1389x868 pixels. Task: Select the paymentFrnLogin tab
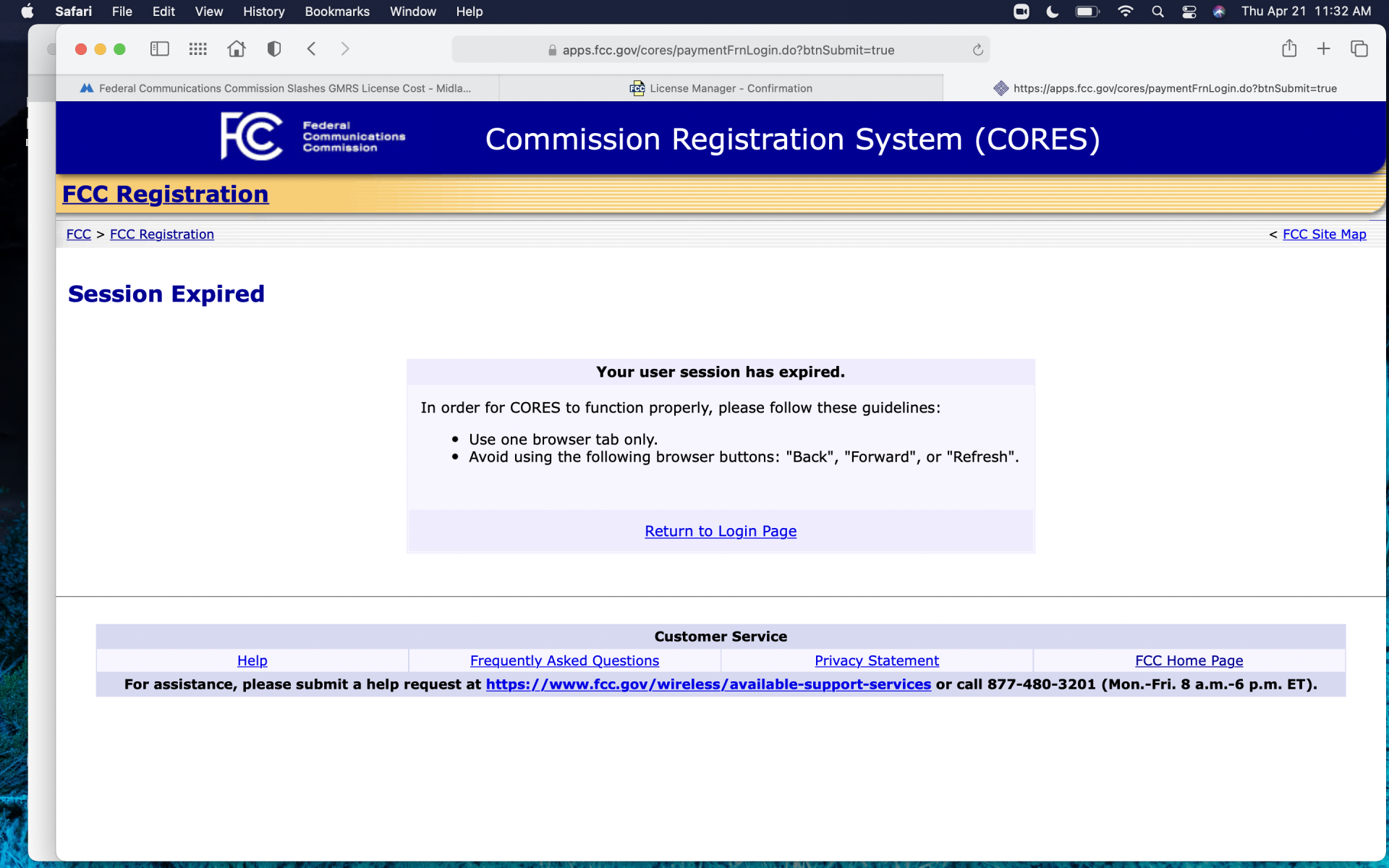pyautogui.click(x=1165, y=88)
